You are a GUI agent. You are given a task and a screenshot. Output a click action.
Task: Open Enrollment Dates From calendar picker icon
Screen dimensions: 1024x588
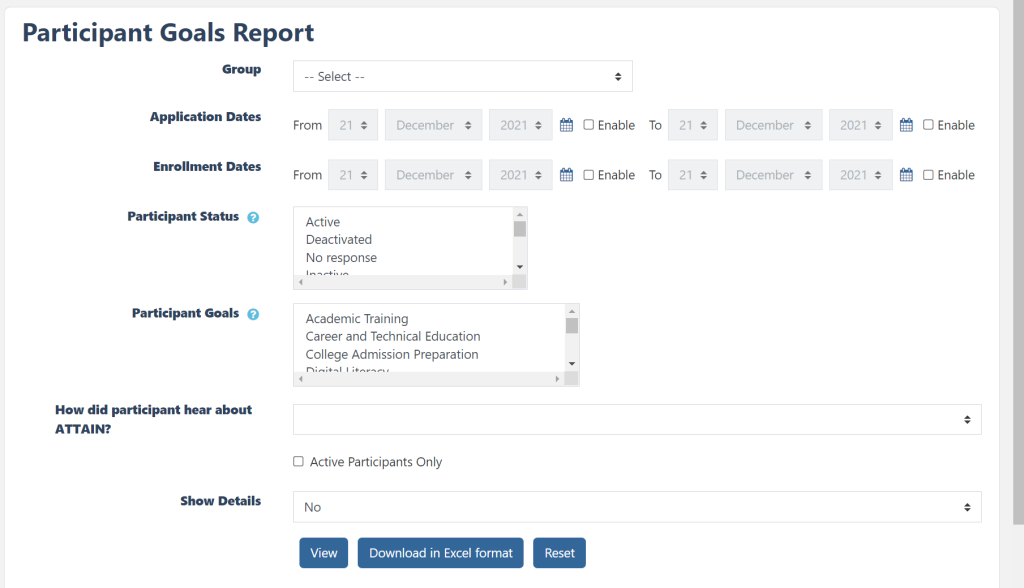566,175
